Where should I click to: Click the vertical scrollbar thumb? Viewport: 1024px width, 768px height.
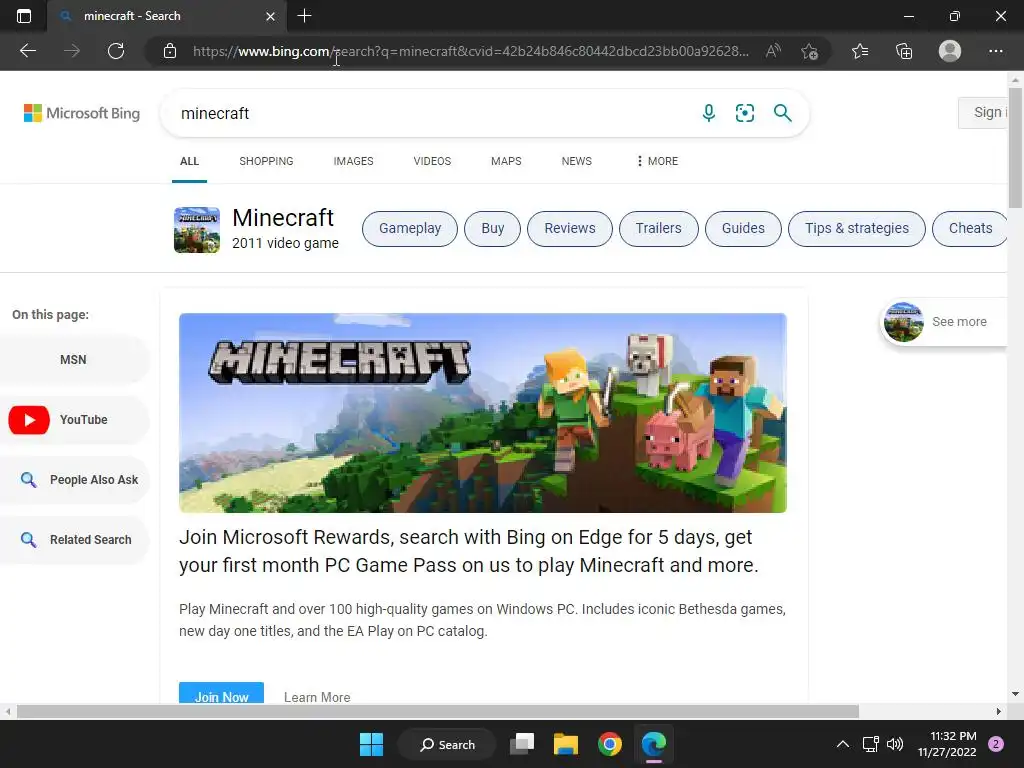pos(1015,148)
